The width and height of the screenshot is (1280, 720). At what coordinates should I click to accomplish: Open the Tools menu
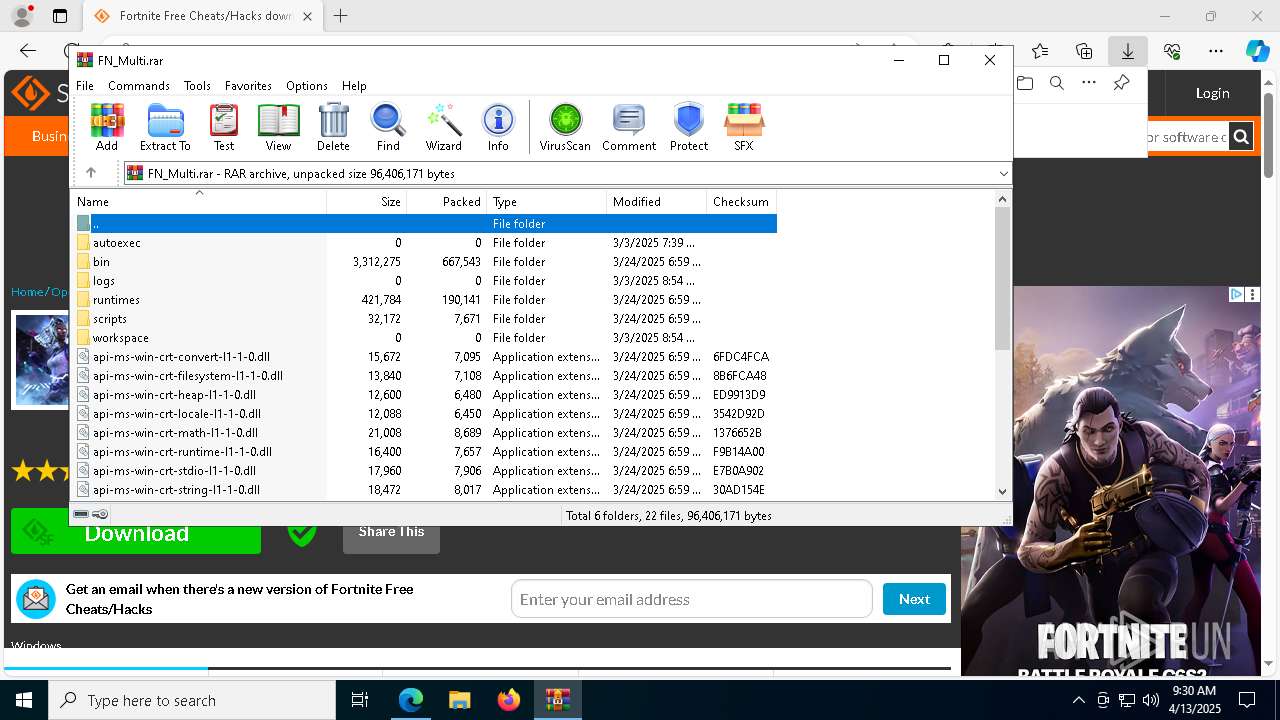197,86
